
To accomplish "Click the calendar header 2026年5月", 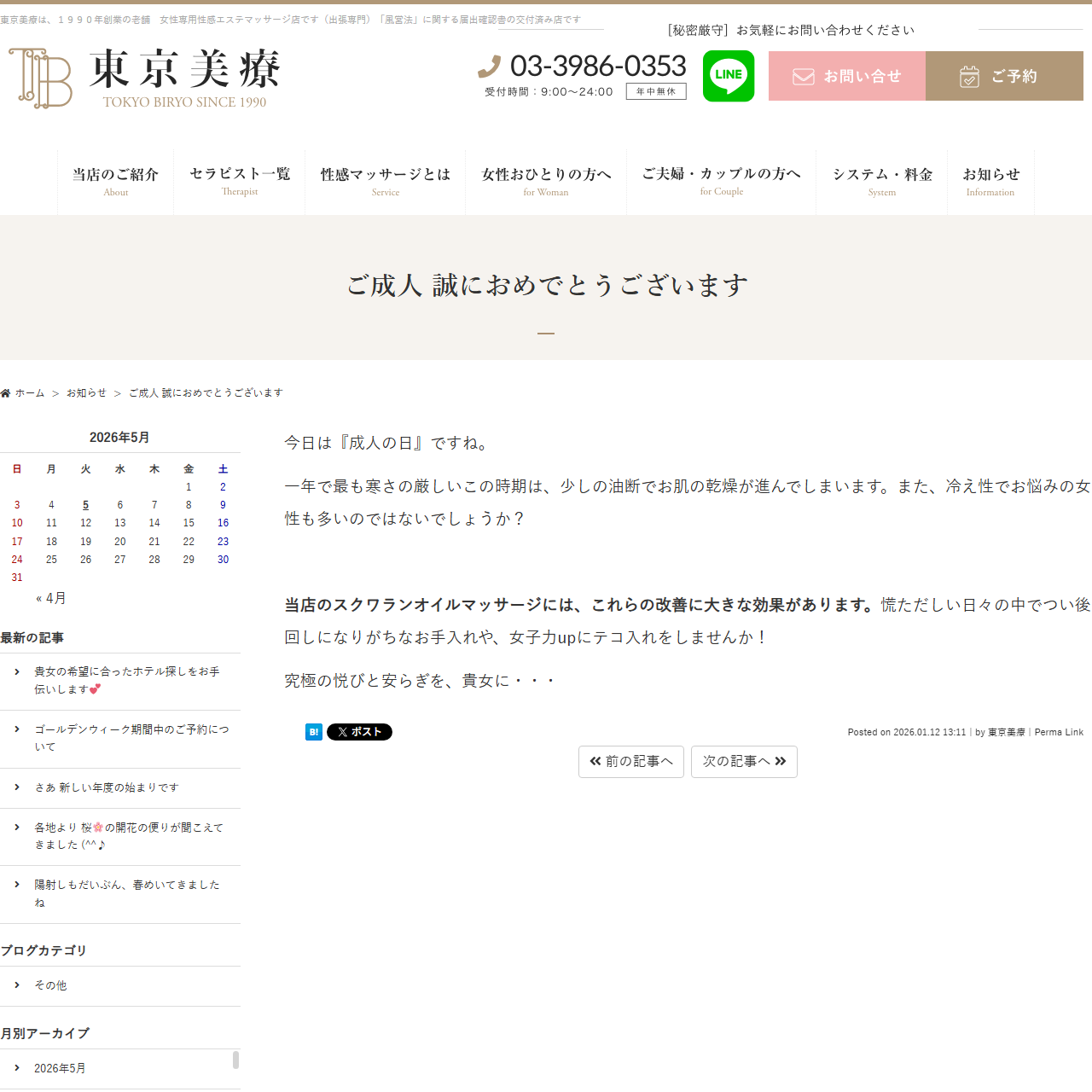I will pos(119,437).
